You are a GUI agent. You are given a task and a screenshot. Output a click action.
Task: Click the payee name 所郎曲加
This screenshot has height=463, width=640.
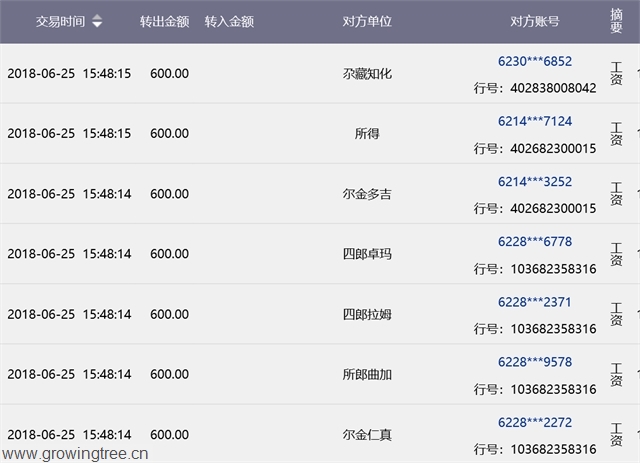click(366, 374)
